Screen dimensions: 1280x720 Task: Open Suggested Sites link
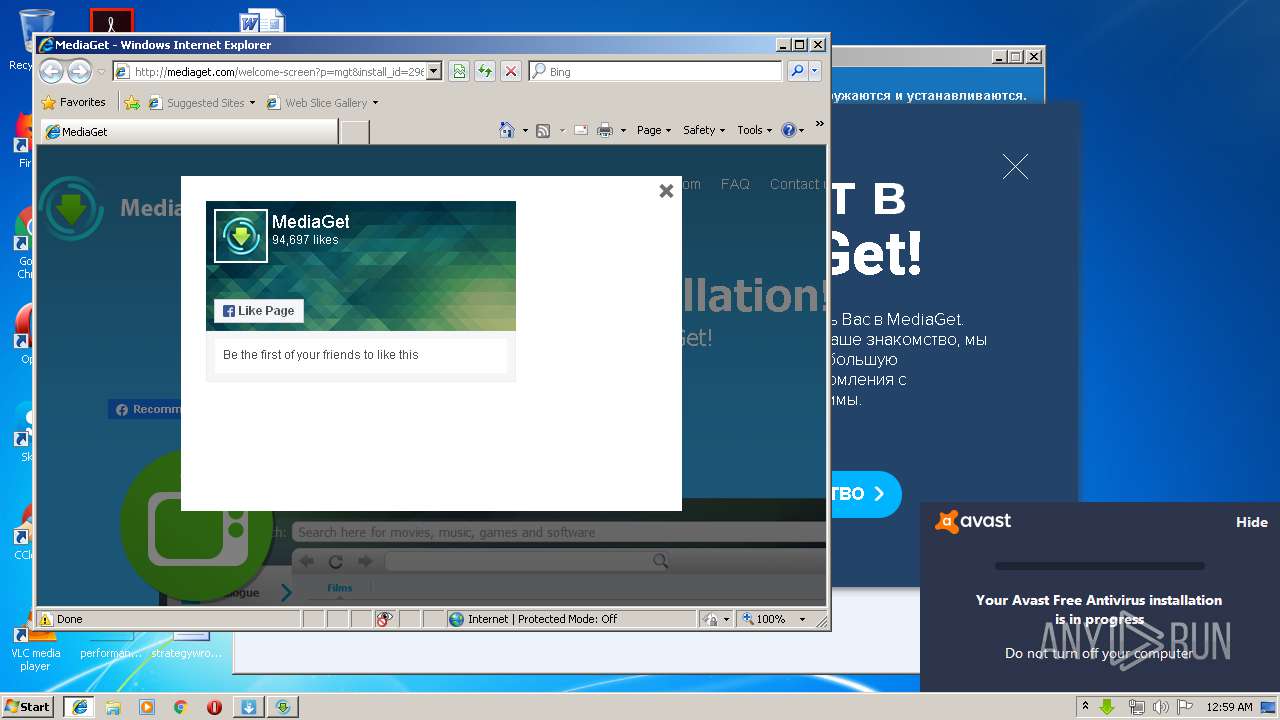click(x=201, y=102)
